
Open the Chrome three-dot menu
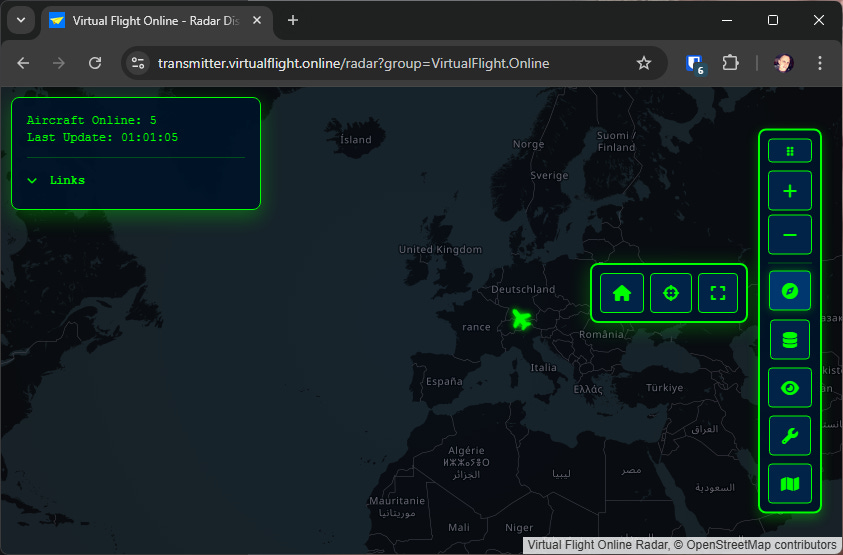tap(820, 63)
